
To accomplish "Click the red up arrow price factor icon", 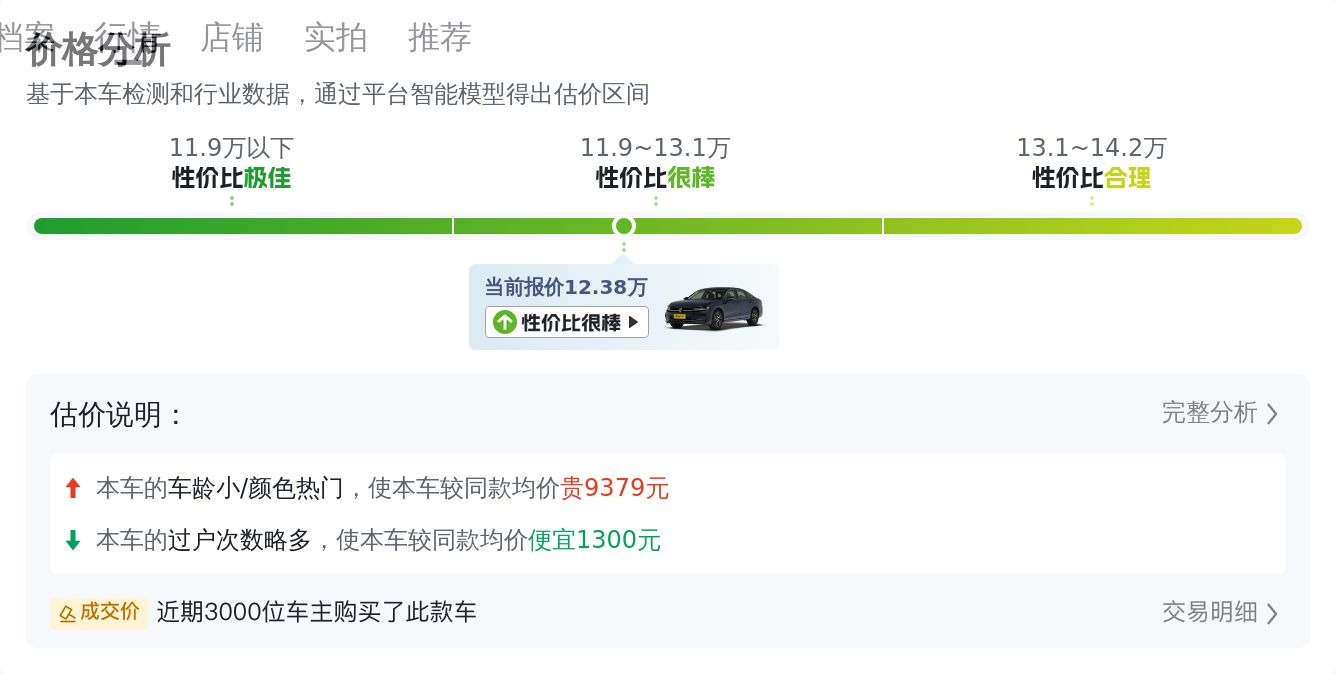I will (72, 488).
